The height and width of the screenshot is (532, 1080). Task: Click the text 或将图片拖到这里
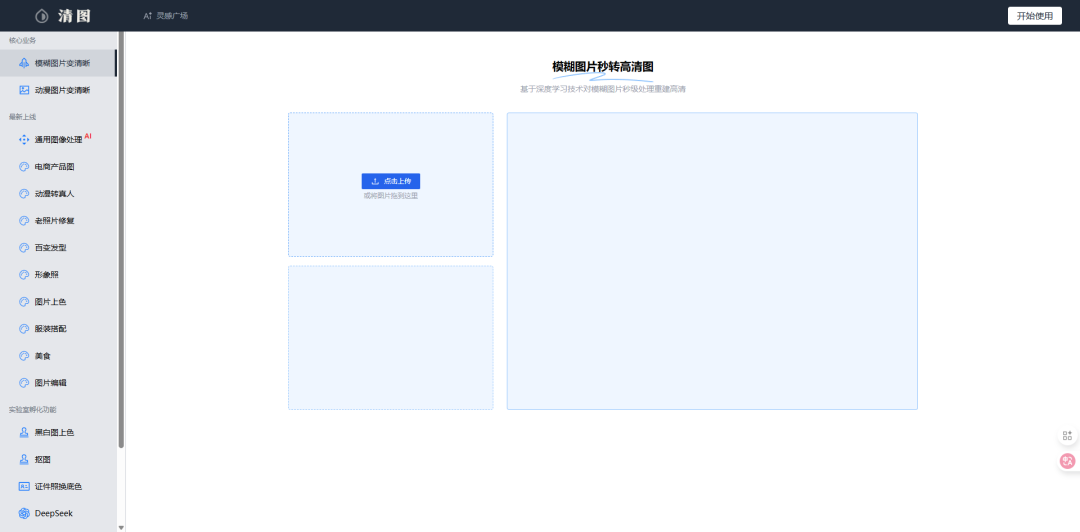point(391,196)
